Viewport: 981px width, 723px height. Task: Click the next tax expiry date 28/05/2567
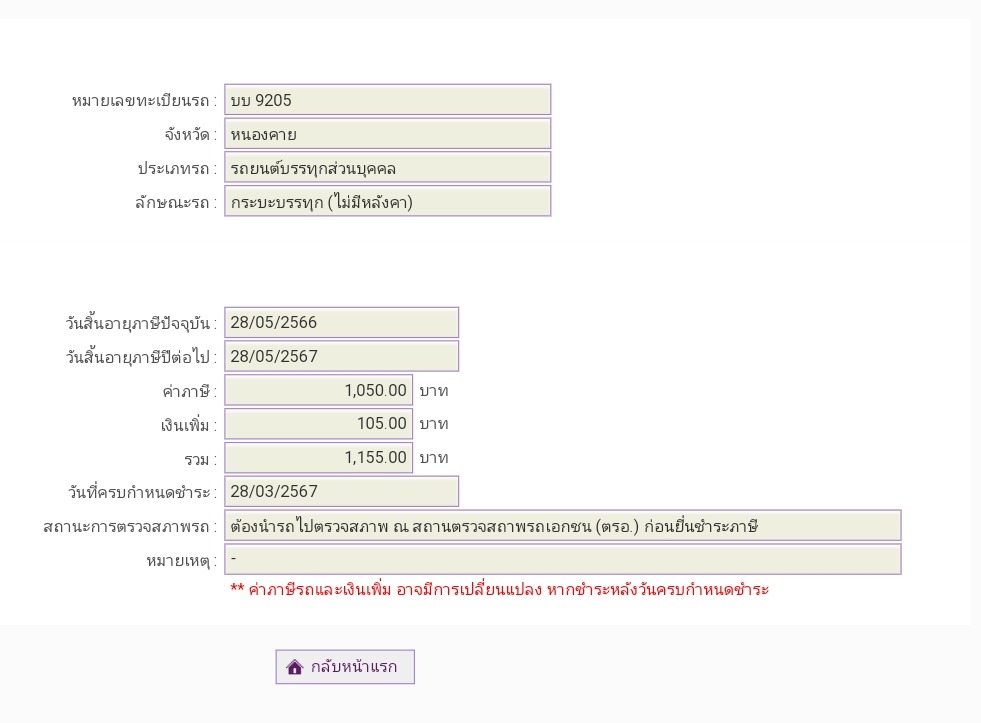pos(342,356)
